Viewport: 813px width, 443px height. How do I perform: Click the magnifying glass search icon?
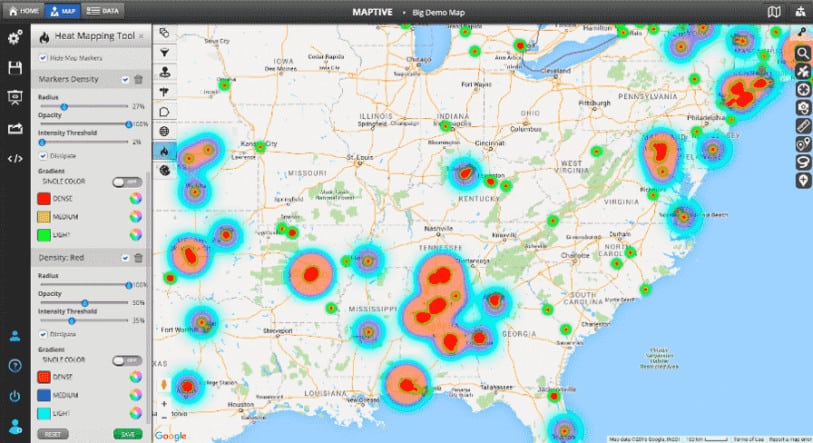point(802,52)
